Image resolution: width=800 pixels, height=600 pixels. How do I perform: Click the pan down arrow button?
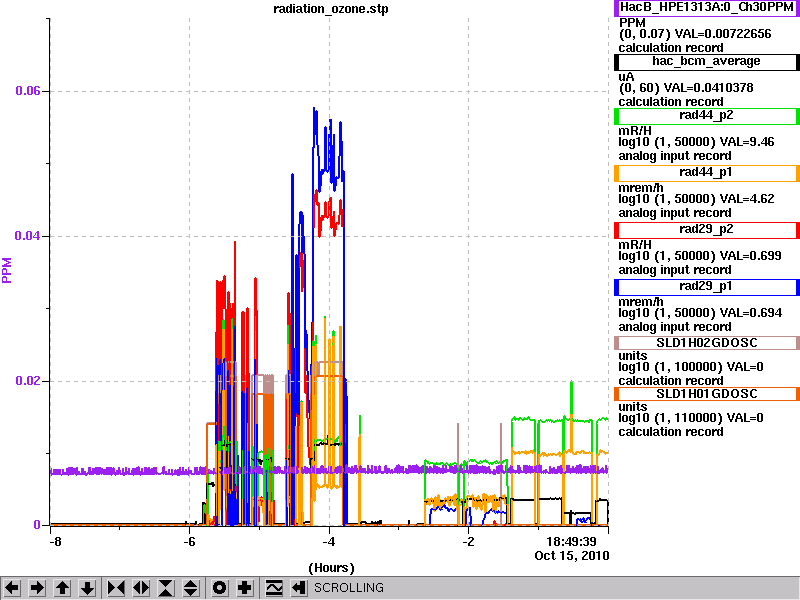pos(87,588)
